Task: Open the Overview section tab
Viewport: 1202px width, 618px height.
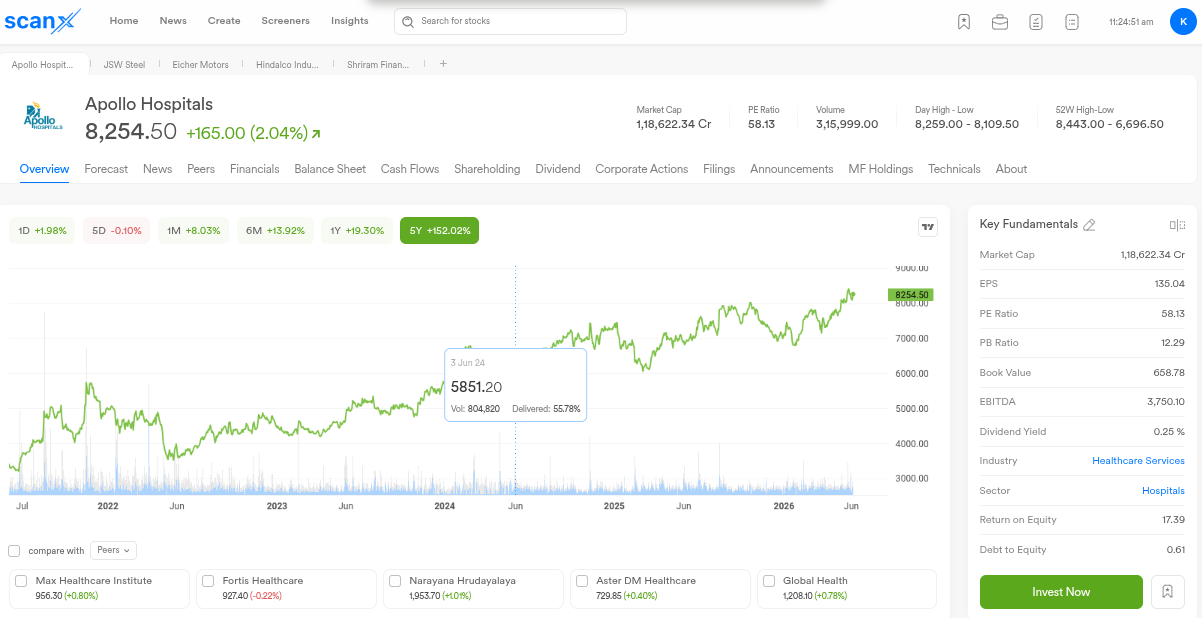Action: point(44,169)
